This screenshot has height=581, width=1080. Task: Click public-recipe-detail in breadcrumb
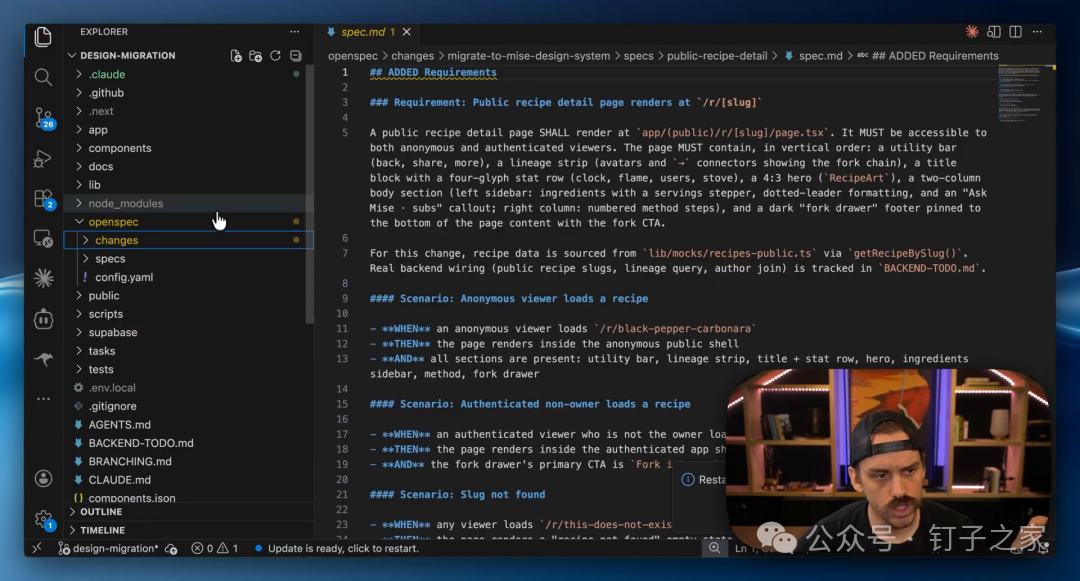(716, 56)
